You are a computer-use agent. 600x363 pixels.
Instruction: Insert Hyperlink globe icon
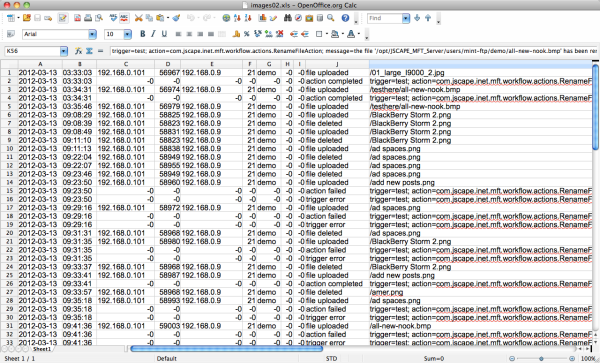pyautogui.click(x=226, y=18)
